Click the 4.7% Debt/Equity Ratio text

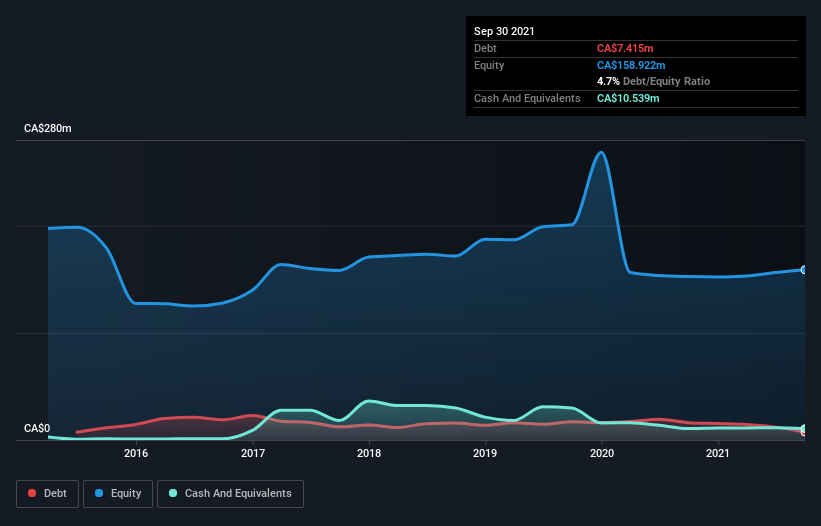[653, 82]
